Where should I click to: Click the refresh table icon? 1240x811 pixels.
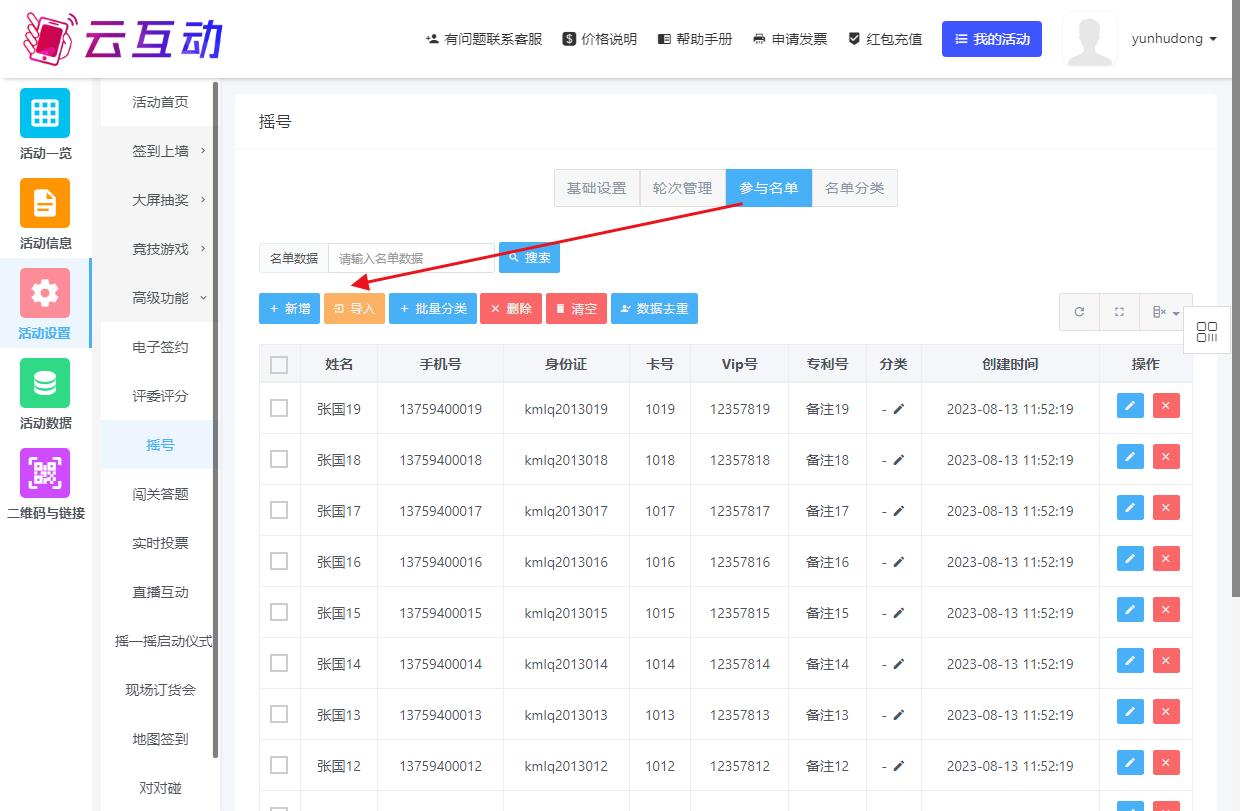[1079, 312]
